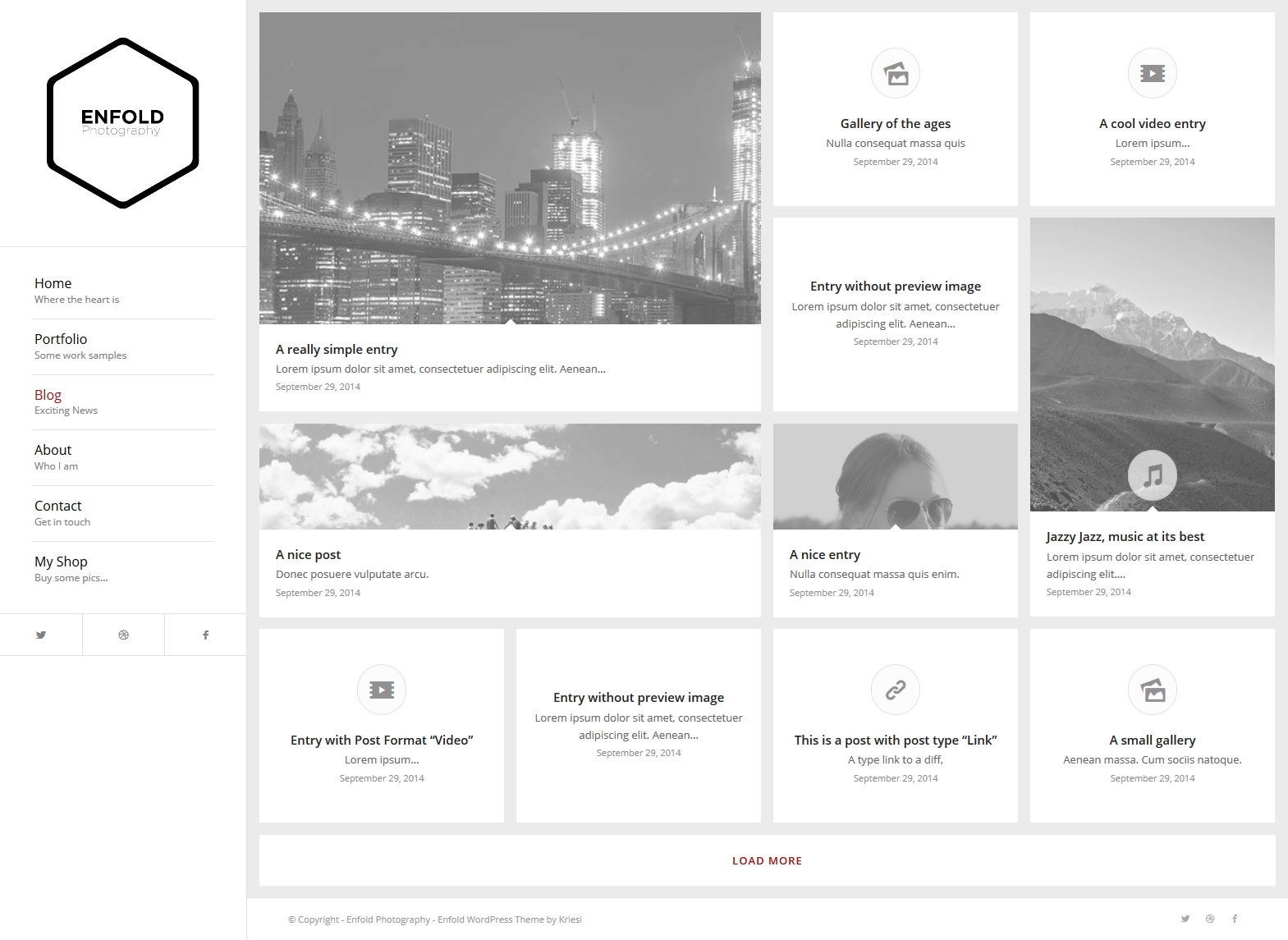Open the My Shop menu item
Image resolution: width=1288 pixels, height=940 pixels.
coord(61,562)
